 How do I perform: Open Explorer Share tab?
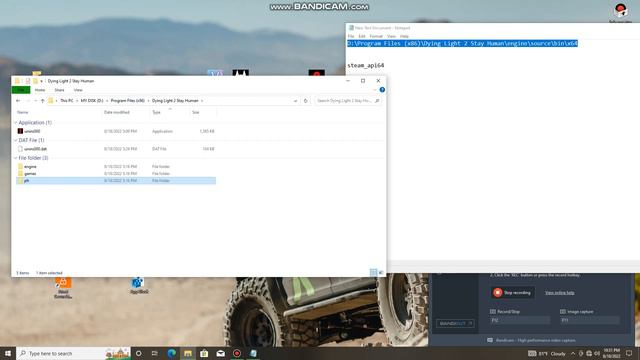pos(60,90)
